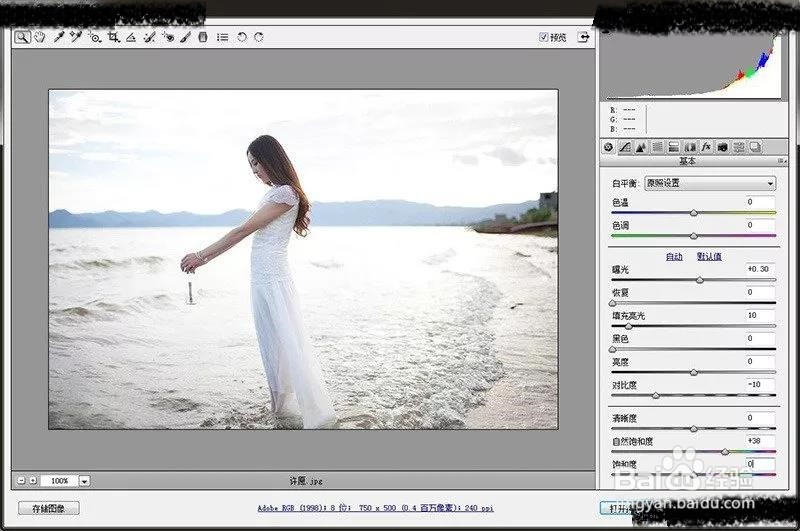The image size is (800, 531).
Task: Click the 黑色 value field
Action: click(x=760, y=338)
